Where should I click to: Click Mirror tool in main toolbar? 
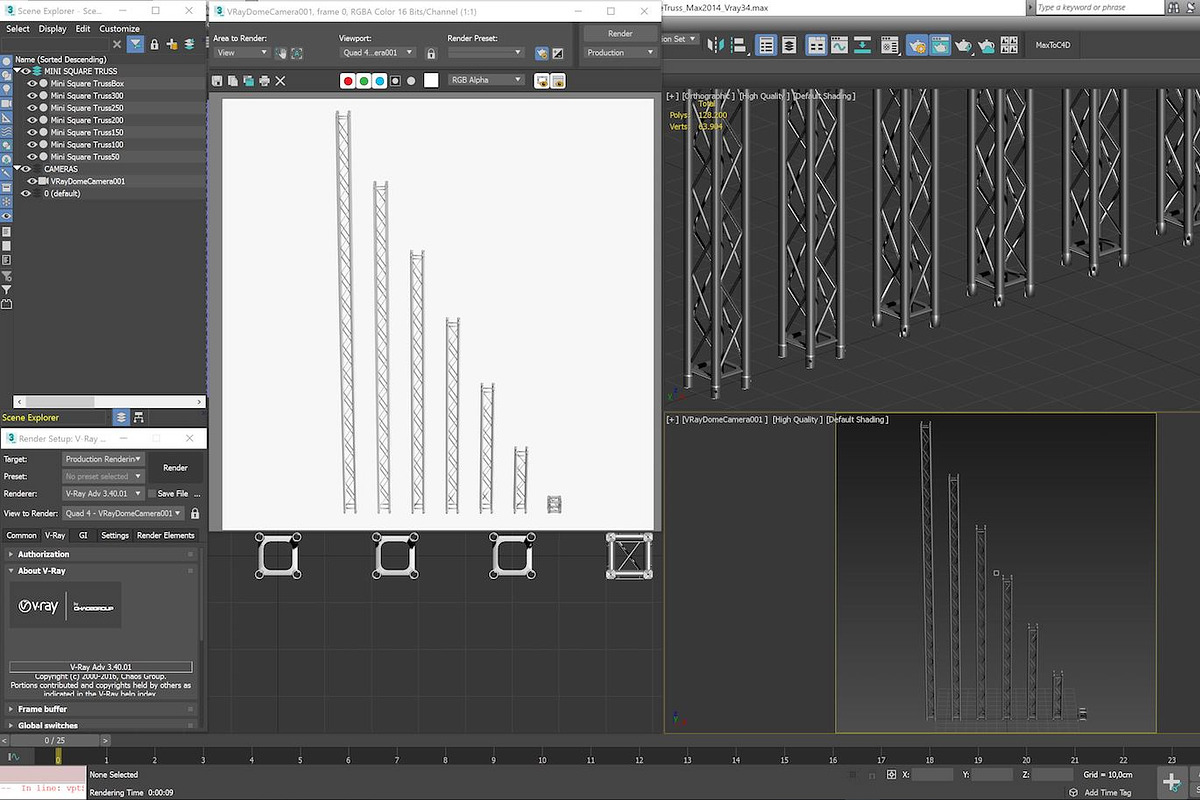(x=716, y=45)
